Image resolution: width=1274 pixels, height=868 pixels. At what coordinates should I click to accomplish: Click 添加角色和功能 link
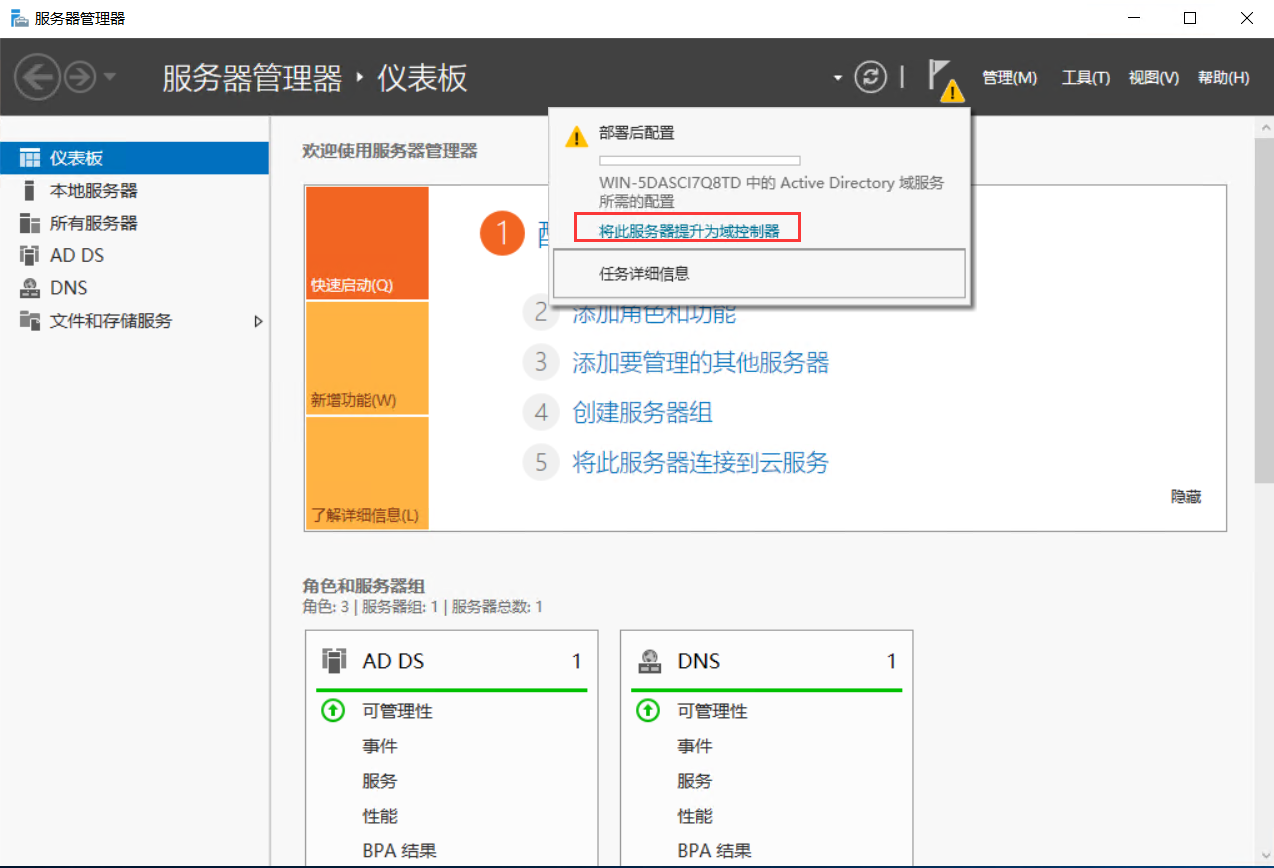click(x=654, y=313)
